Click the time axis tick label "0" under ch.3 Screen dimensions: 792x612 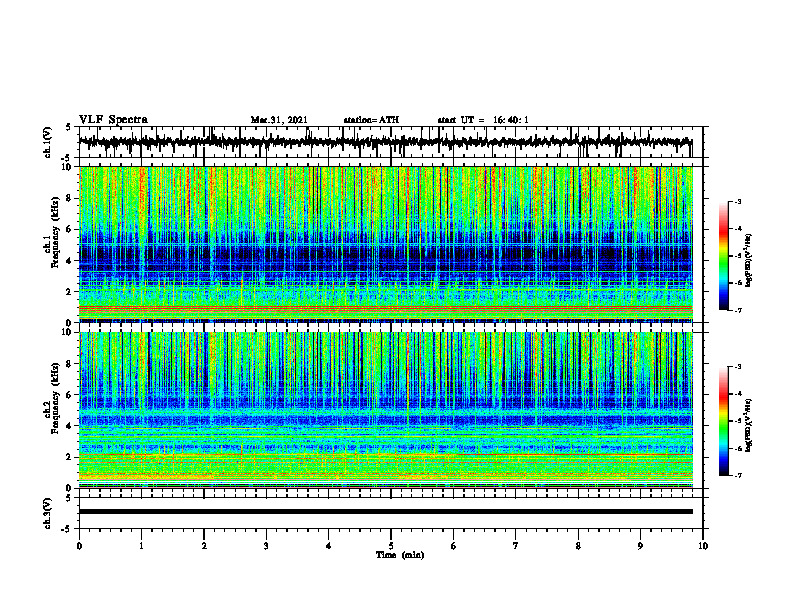pyautogui.click(x=79, y=546)
